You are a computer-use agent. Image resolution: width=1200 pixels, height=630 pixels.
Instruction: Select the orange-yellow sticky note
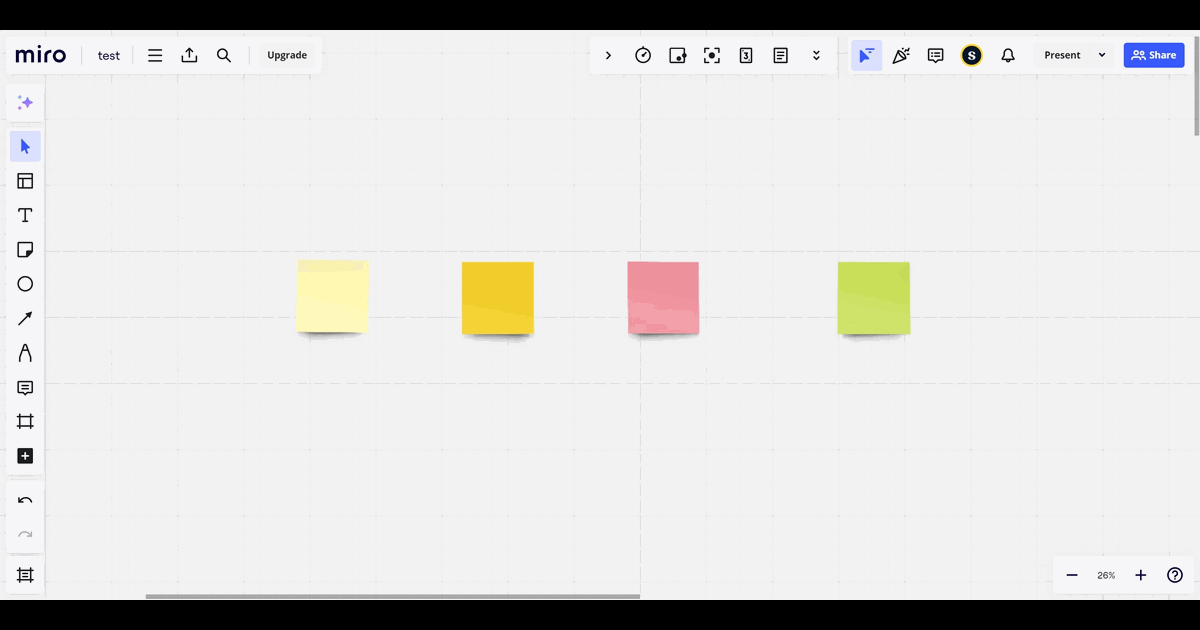498,298
